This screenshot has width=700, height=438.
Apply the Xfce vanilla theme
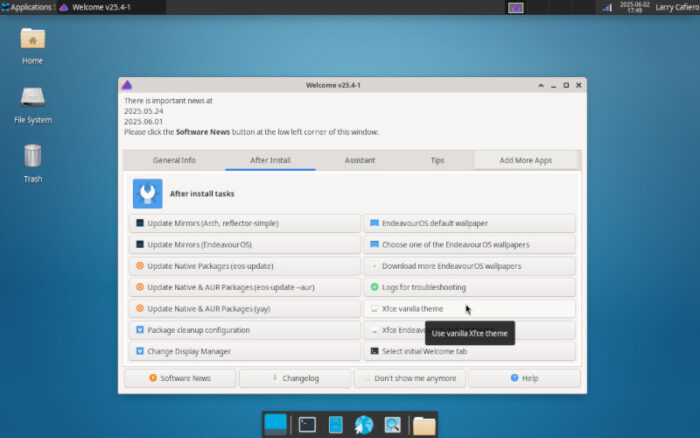[x=470, y=309]
